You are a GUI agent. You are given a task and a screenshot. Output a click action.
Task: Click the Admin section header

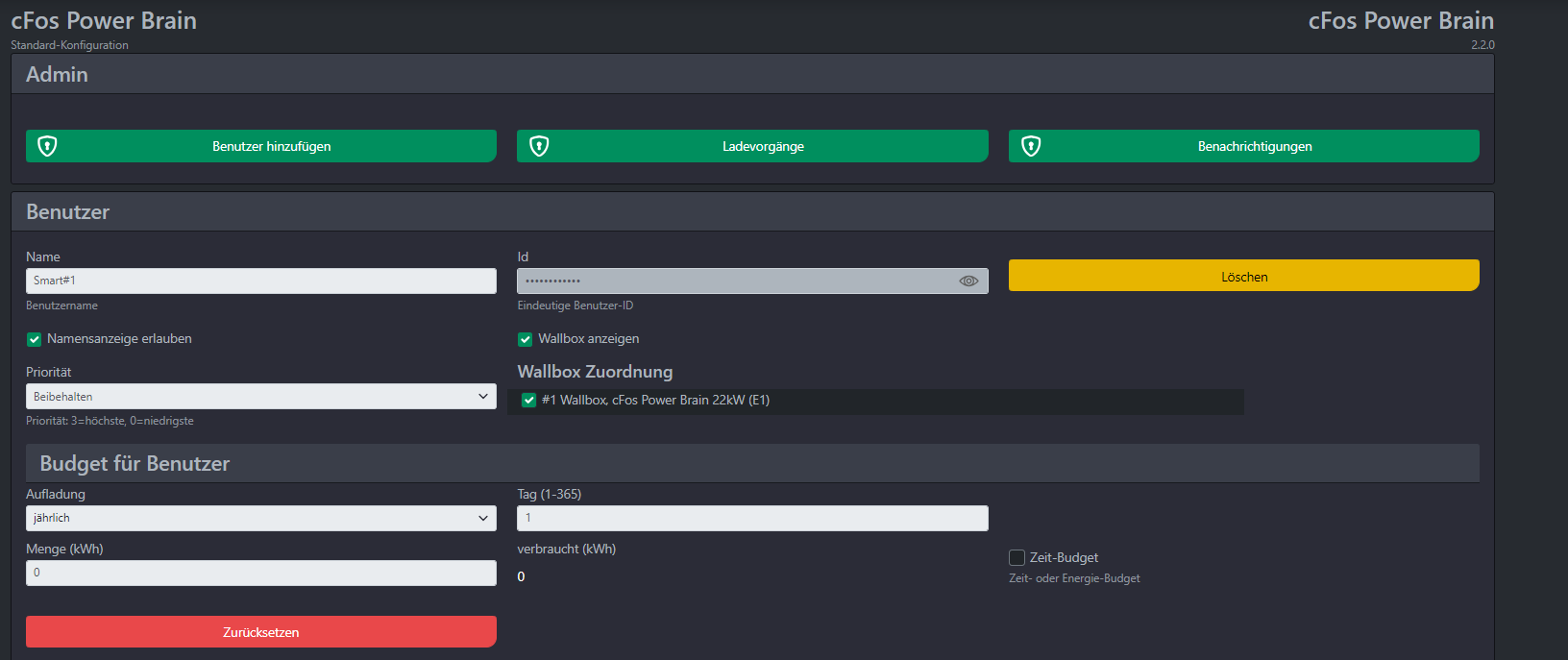coord(752,74)
